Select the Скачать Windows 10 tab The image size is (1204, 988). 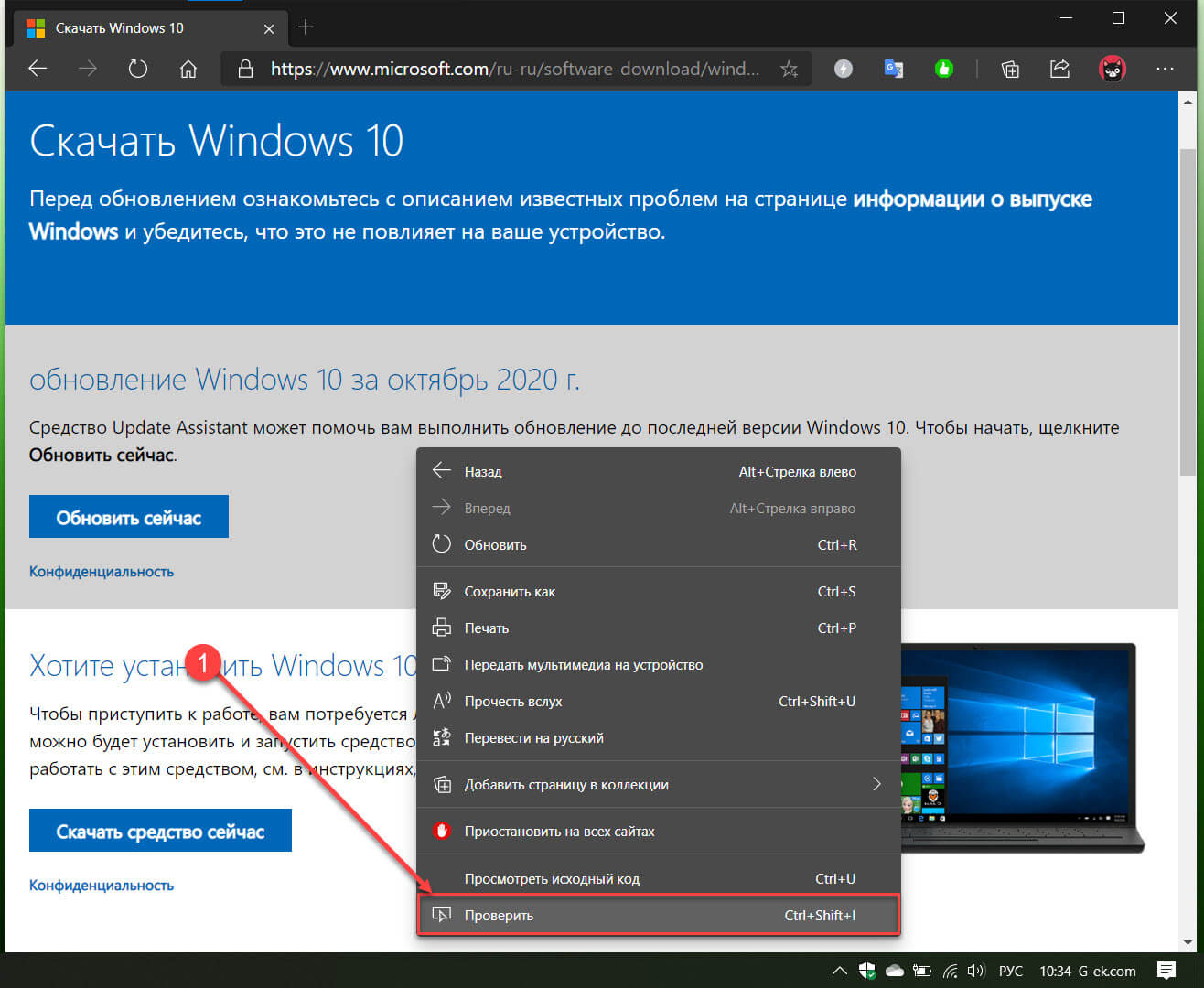151,28
